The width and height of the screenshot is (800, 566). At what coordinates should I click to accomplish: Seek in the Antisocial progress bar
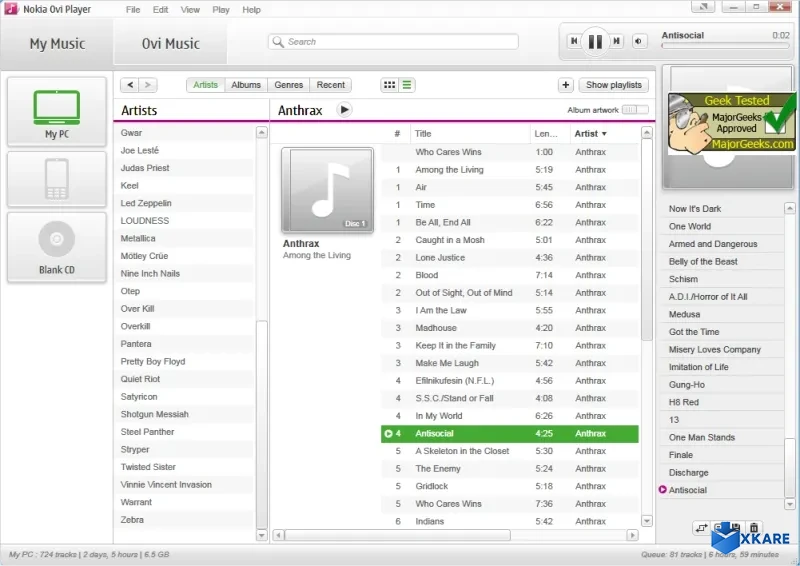pyautogui.click(x=725, y=46)
